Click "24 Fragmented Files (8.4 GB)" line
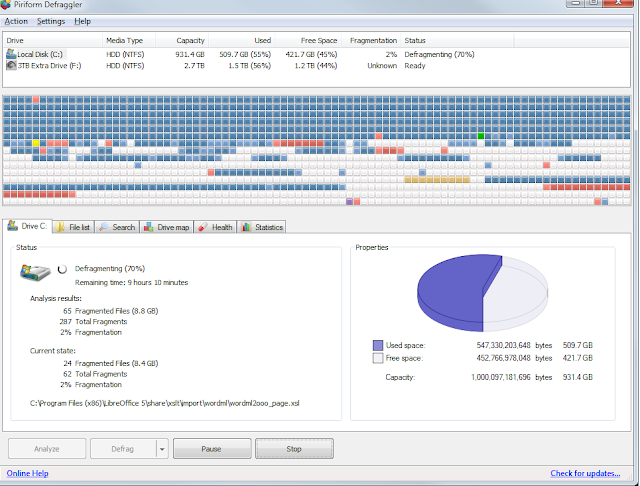The width and height of the screenshot is (640, 486). pos(110,363)
